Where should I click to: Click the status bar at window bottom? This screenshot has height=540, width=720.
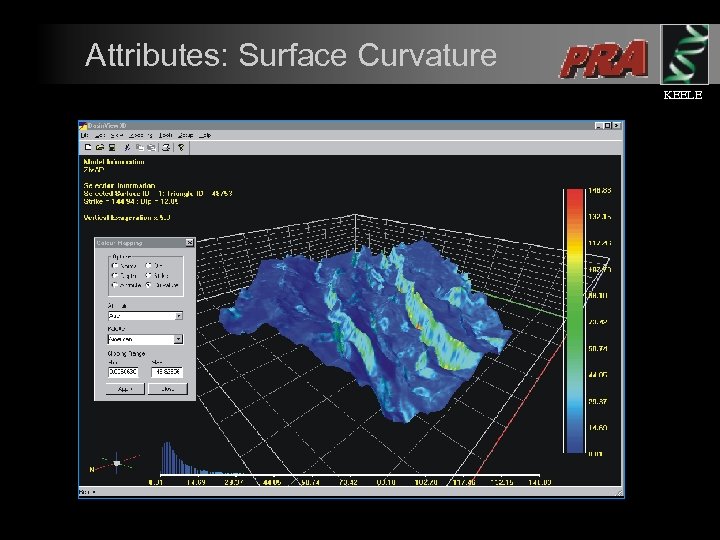[351, 492]
